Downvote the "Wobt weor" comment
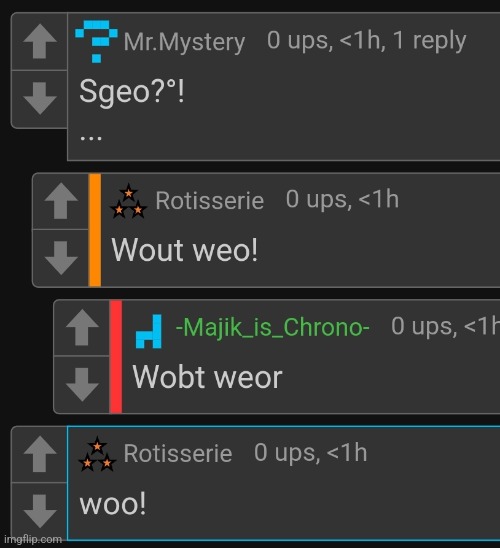Viewport: 500px width, 548px height. (82, 384)
